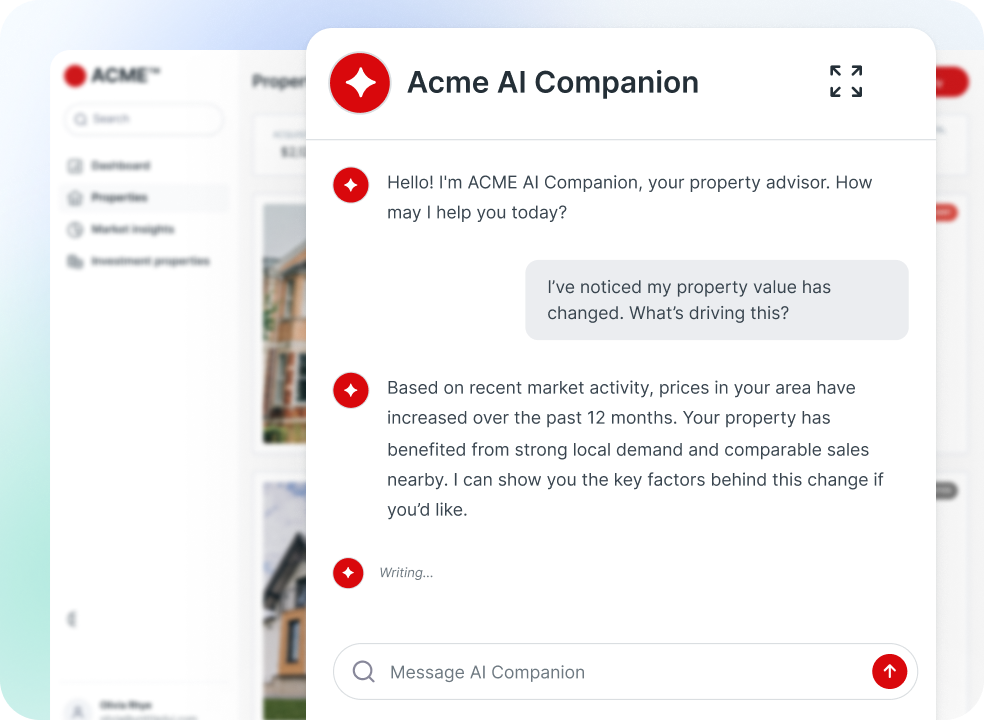Click the sidebar Search field
This screenshot has width=984, height=720.
click(144, 119)
